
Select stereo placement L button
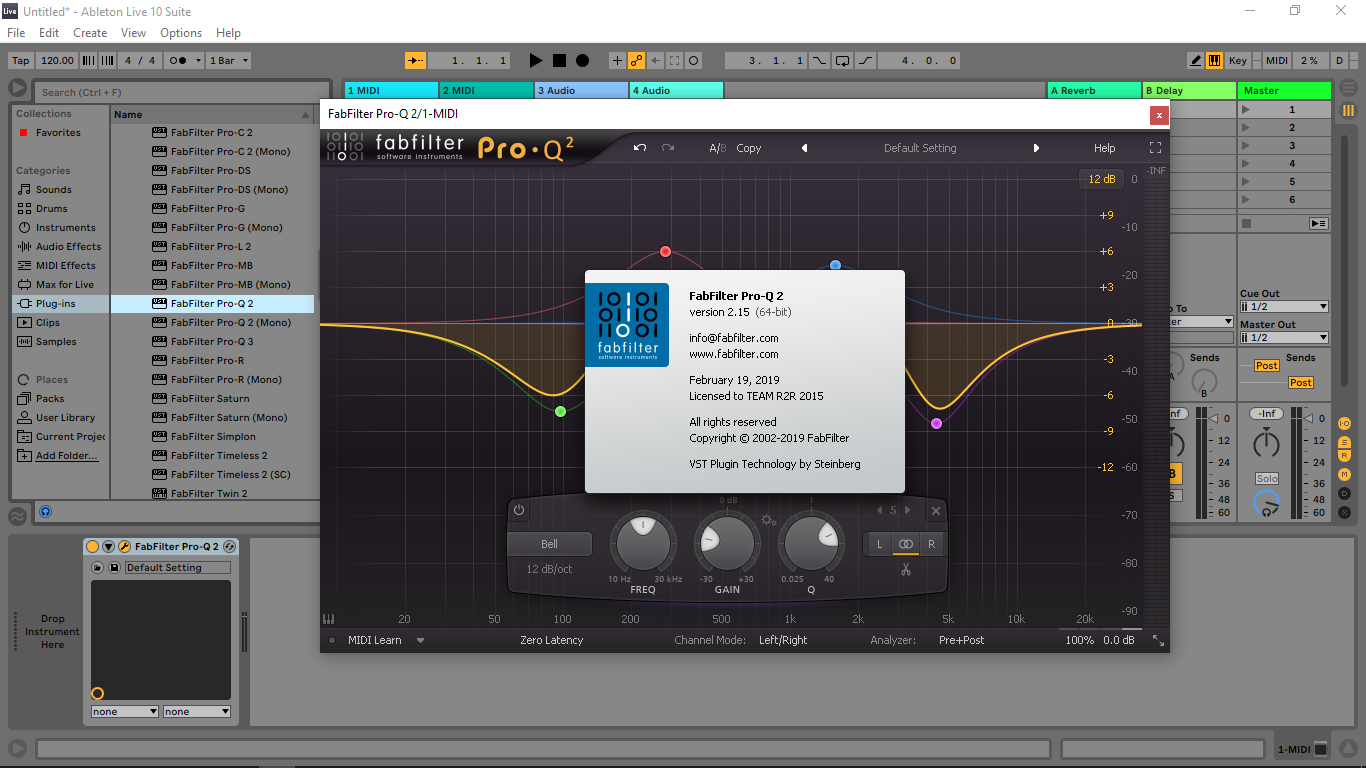tap(880, 544)
